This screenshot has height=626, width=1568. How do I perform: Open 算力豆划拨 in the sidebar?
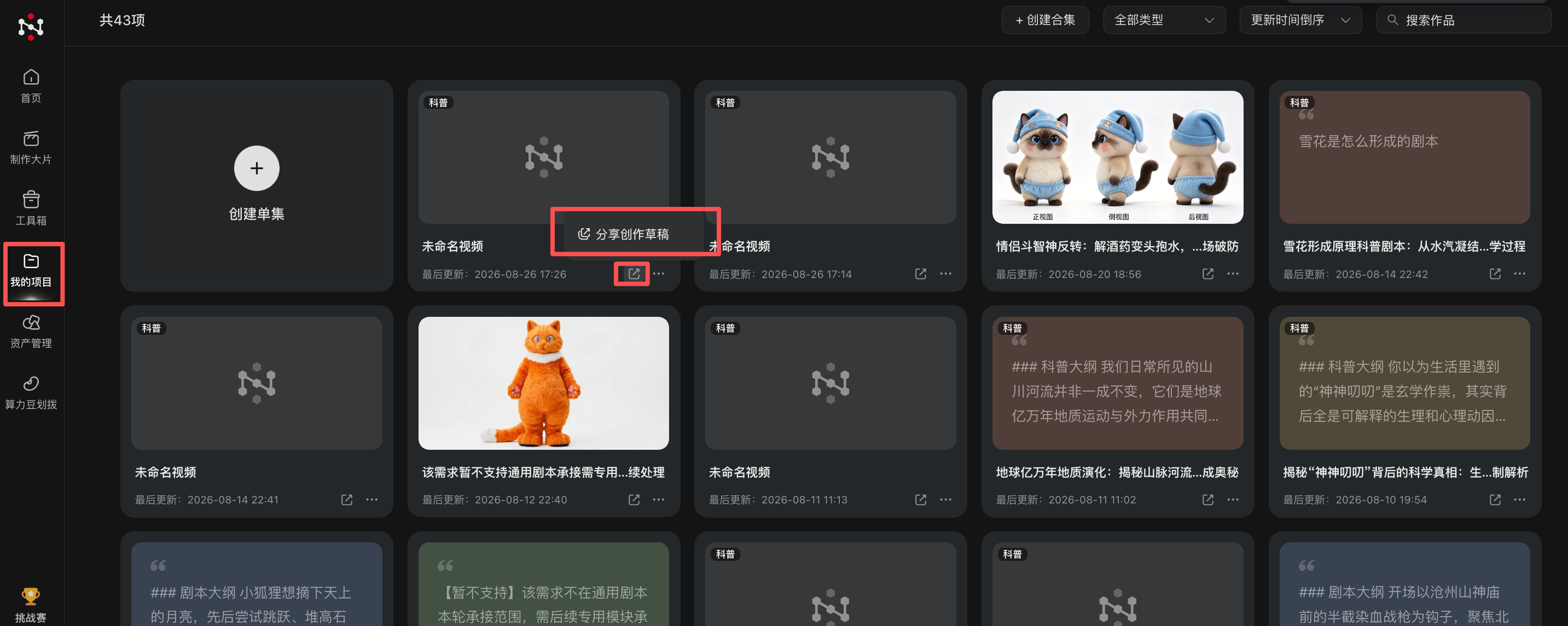[x=31, y=392]
